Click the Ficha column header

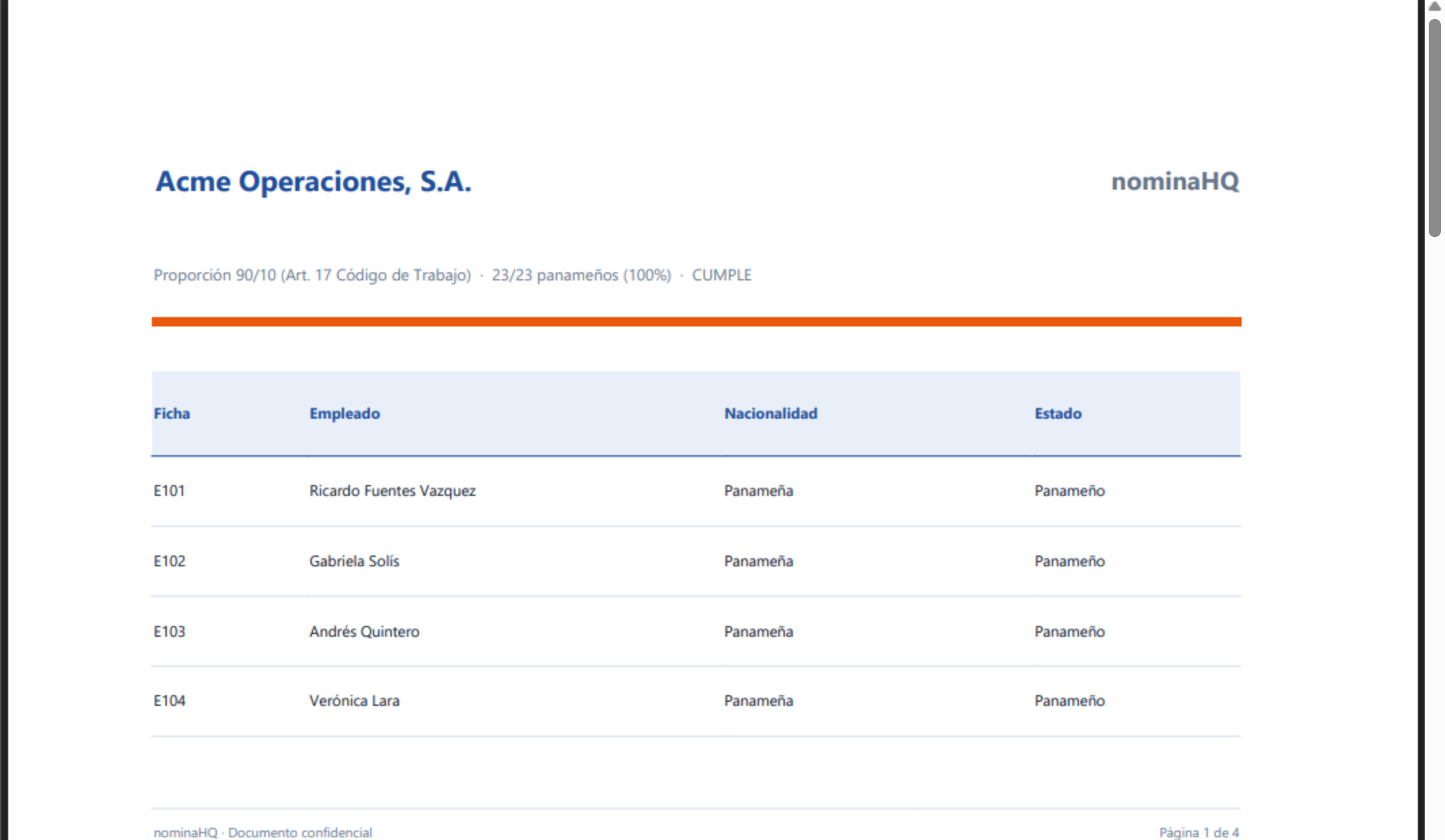click(x=171, y=413)
